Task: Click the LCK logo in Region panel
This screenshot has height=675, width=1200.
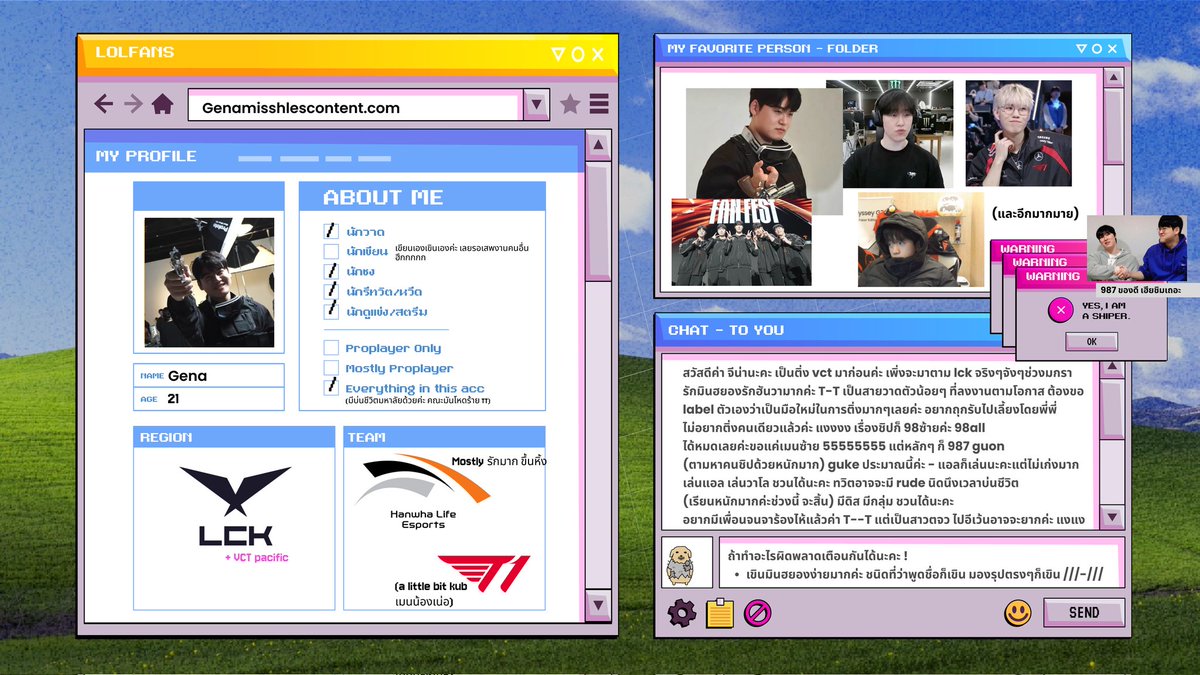Action: click(235, 507)
